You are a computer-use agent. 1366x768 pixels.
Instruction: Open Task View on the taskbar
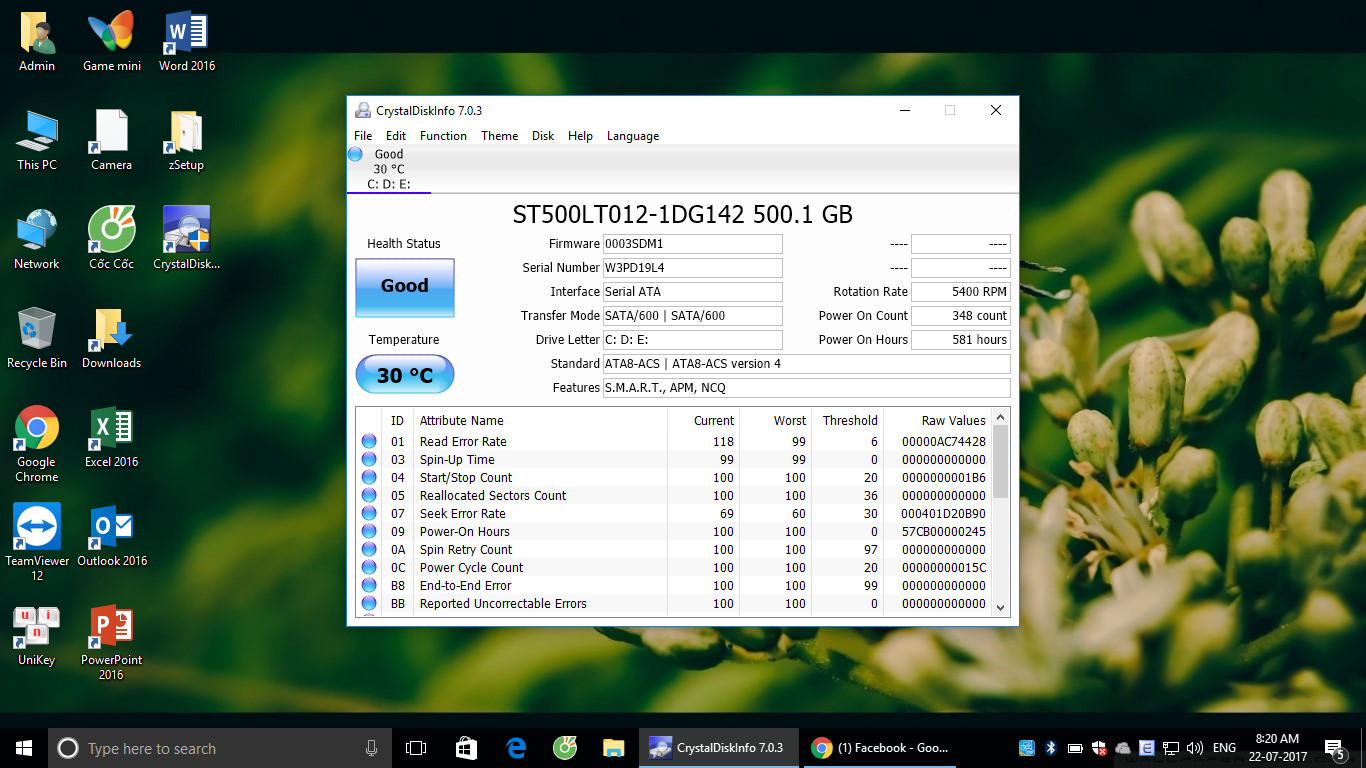[416, 748]
